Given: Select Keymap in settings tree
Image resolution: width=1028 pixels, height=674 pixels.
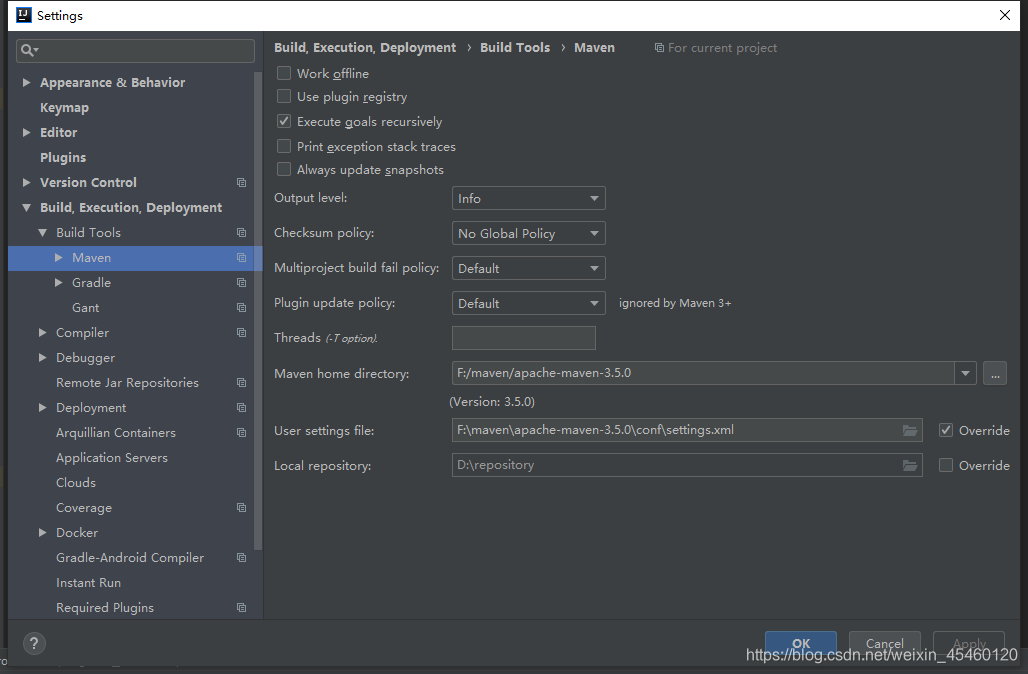Looking at the screenshot, I should tap(64, 108).
